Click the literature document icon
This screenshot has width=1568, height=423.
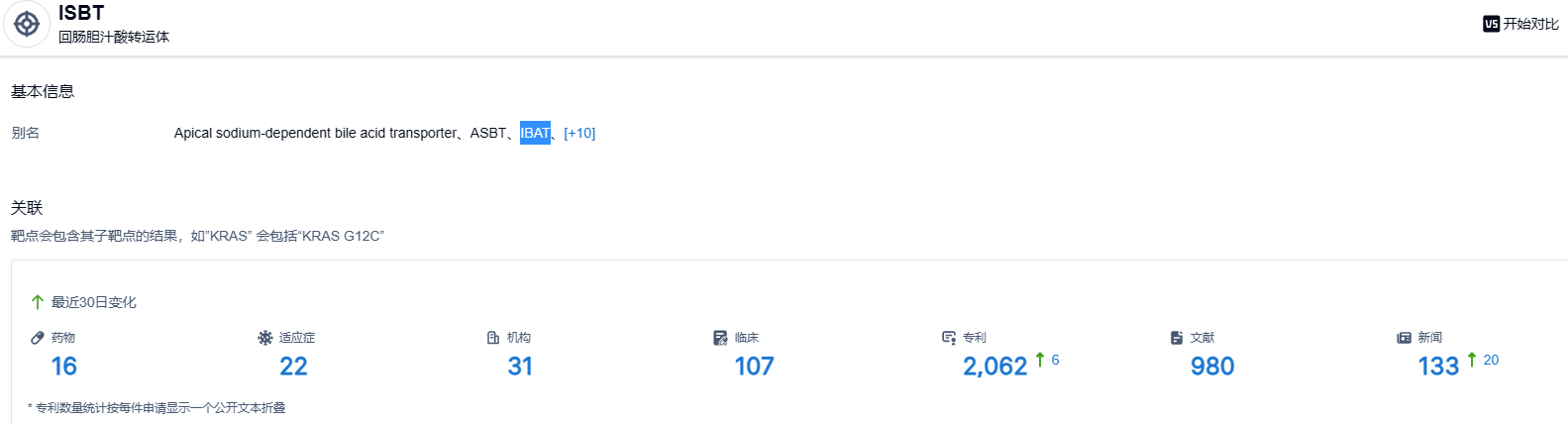click(1177, 338)
